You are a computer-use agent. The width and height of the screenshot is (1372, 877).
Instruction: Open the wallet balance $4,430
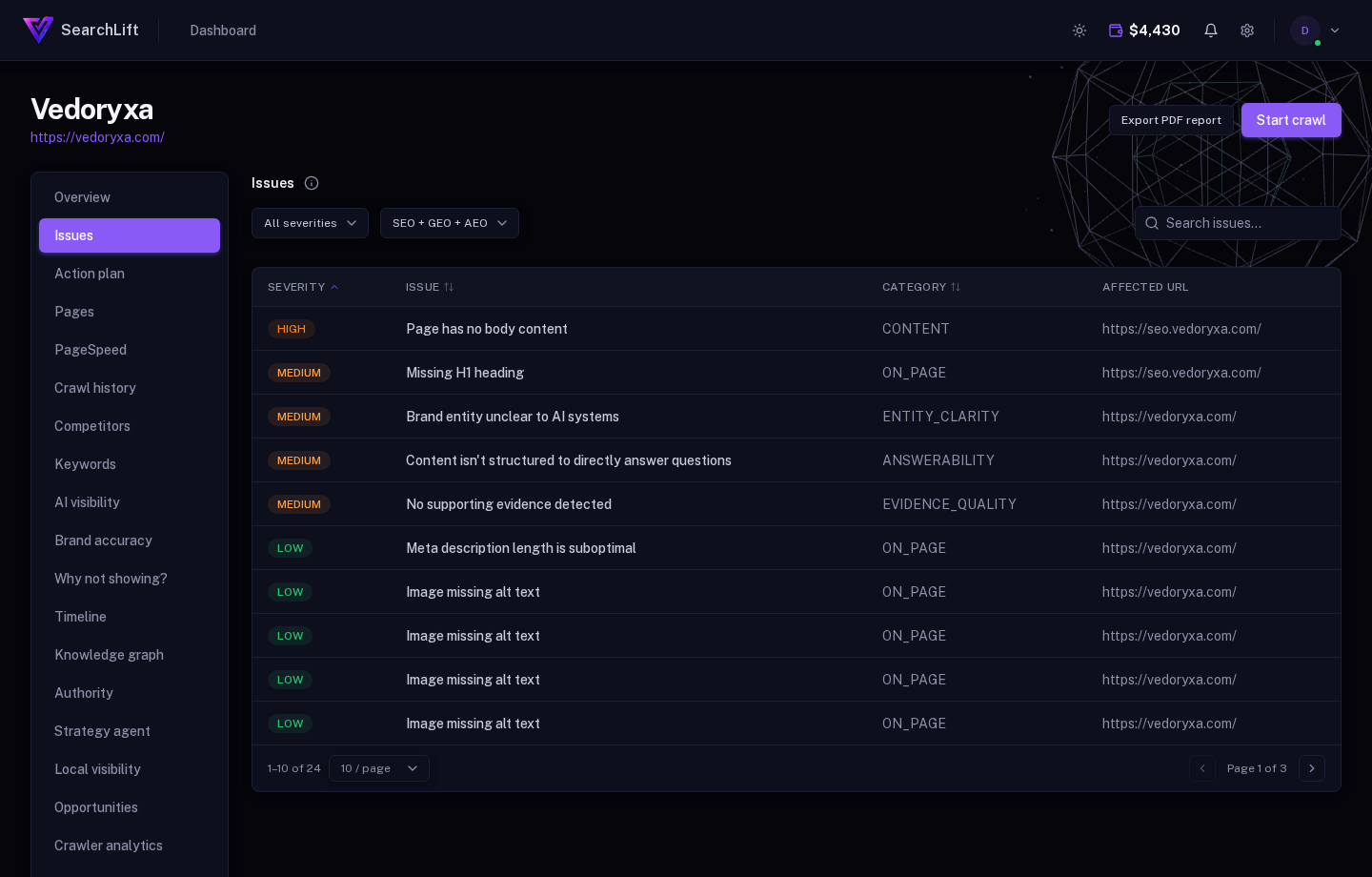[x=1144, y=31]
